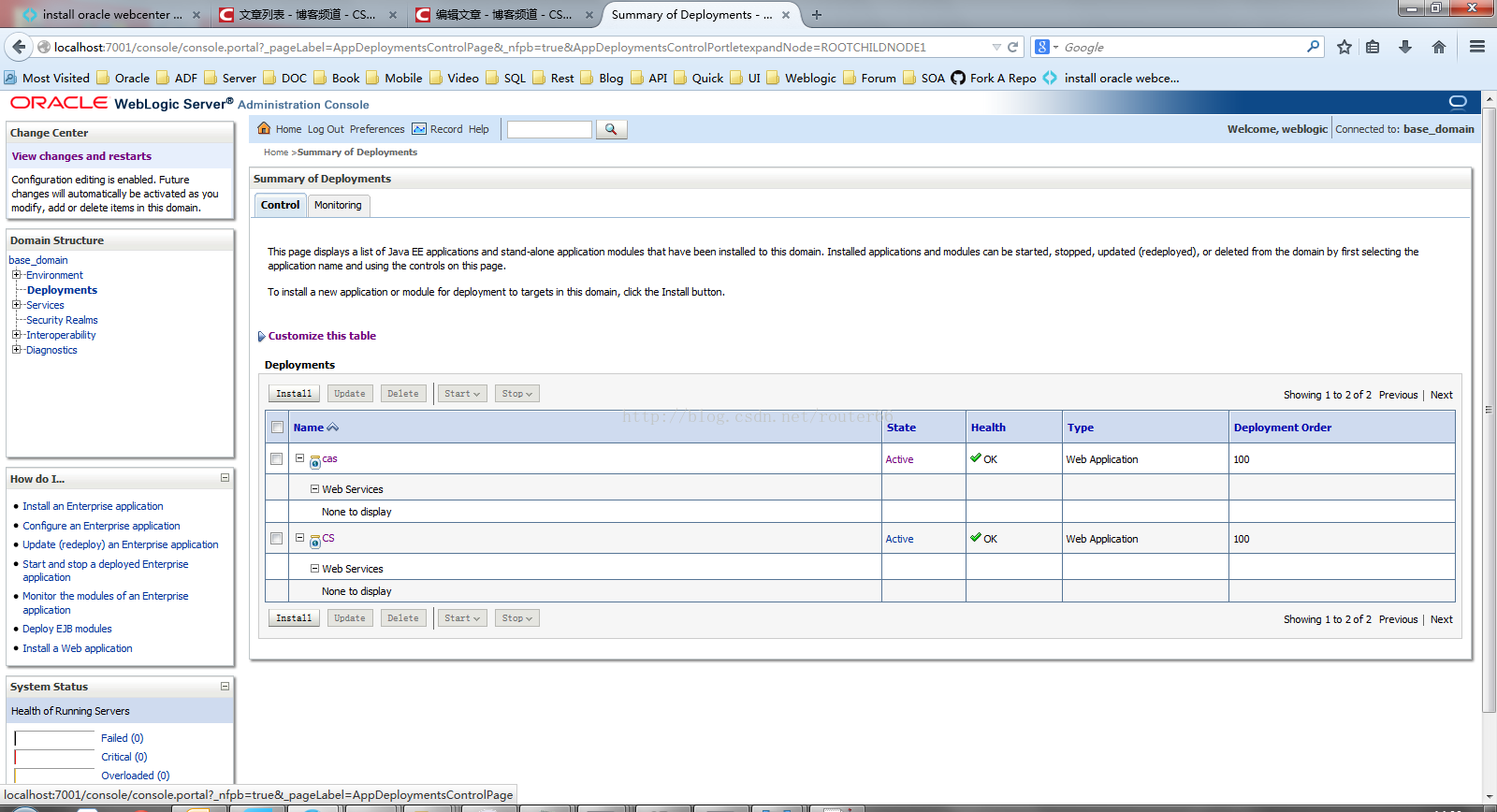1497x812 pixels.
Task: Reload page with refresh icon
Action: 1012,47
